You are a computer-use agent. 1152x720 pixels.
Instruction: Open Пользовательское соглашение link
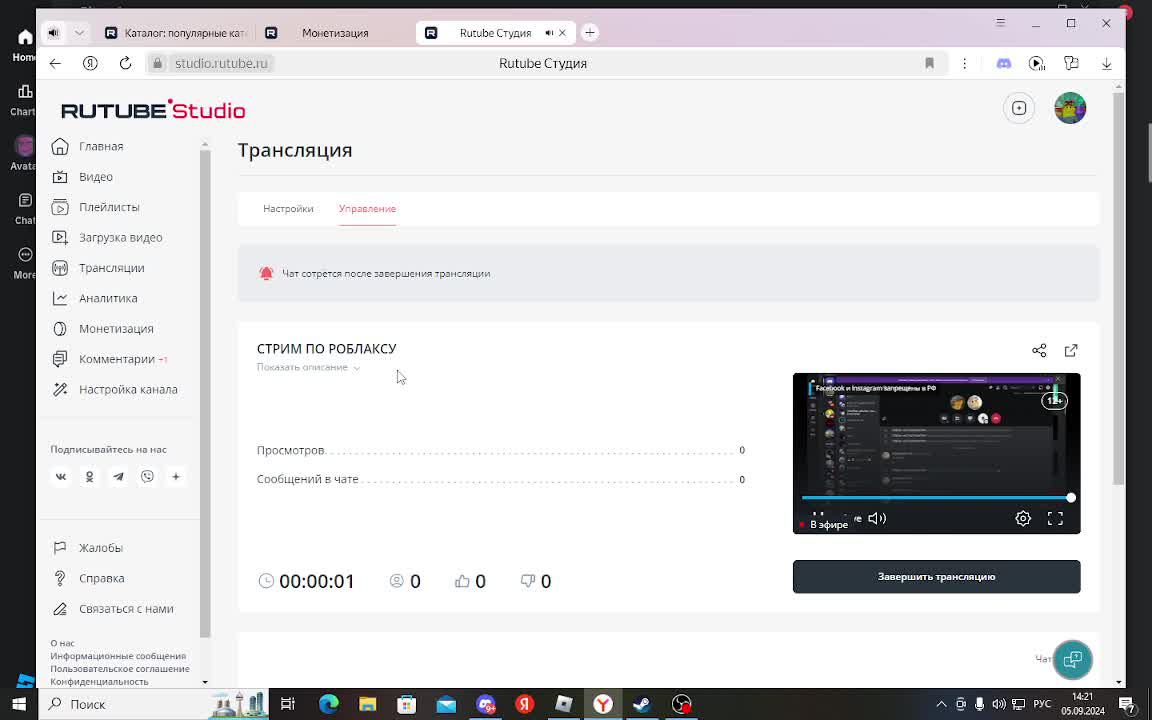pyautogui.click(x=120, y=669)
